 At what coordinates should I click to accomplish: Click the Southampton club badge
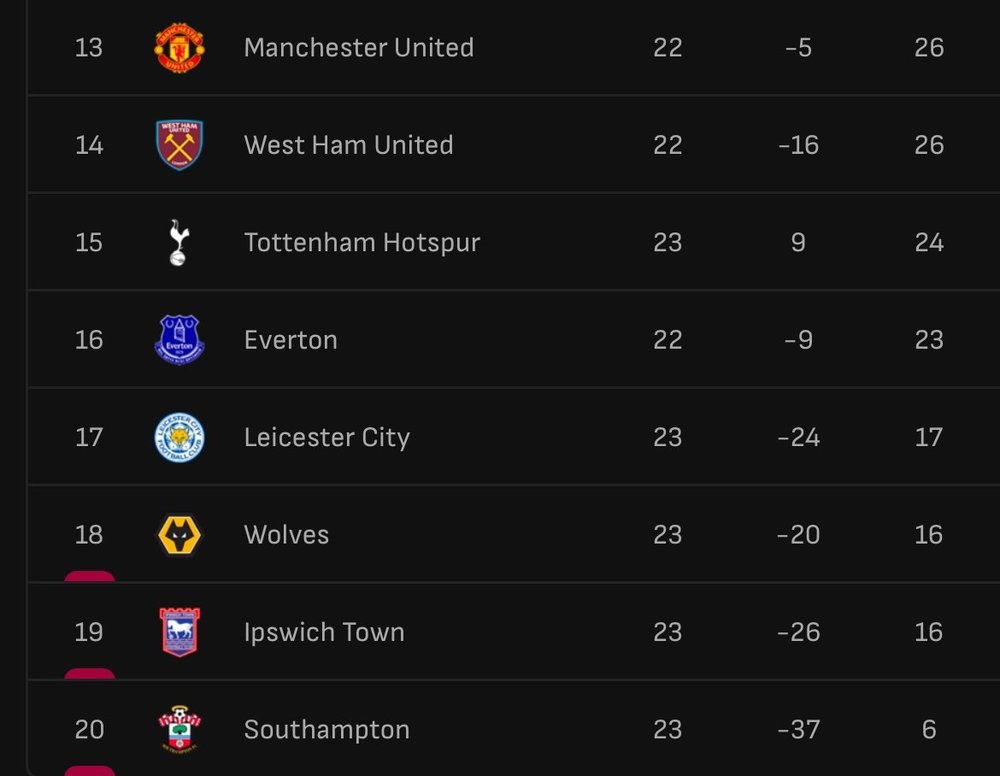179,729
